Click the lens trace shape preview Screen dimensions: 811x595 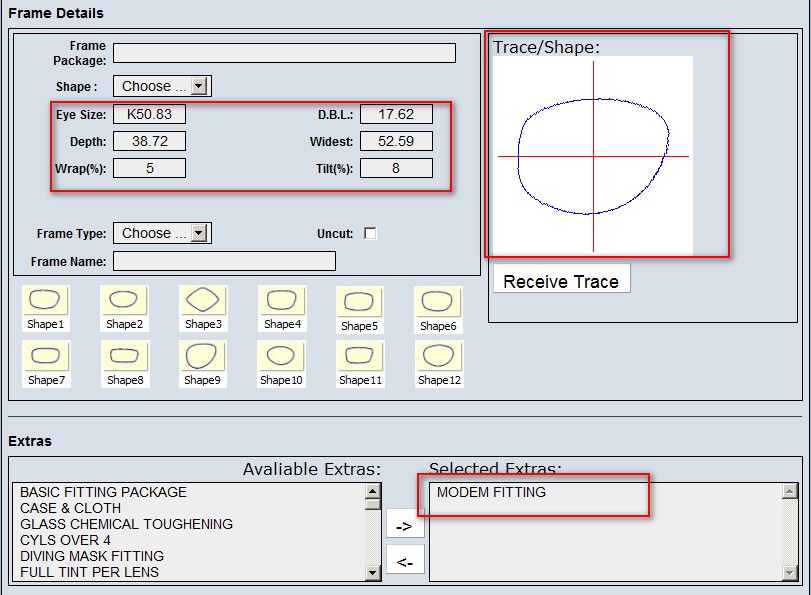pos(593,156)
